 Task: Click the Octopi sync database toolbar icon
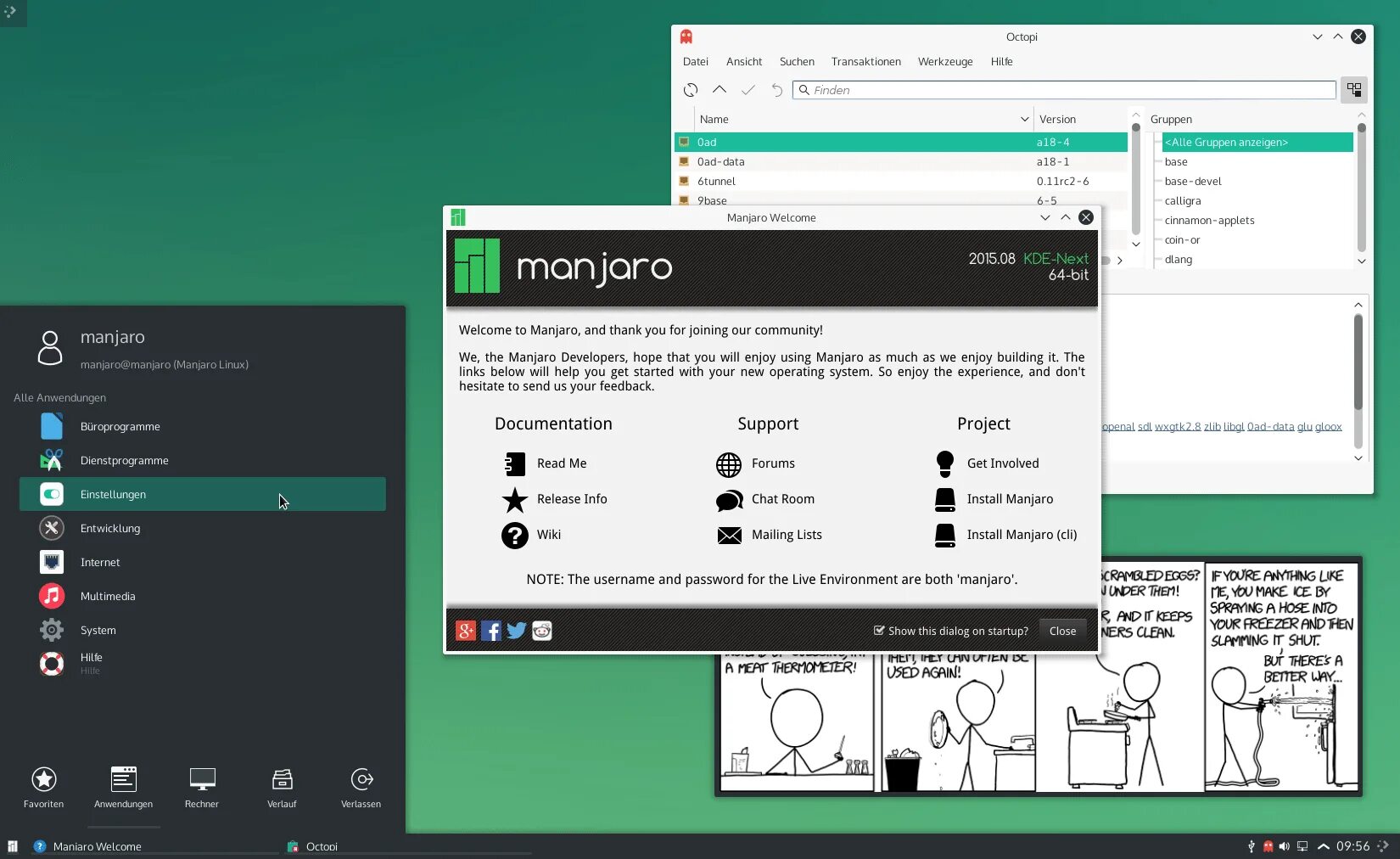click(x=691, y=90)
